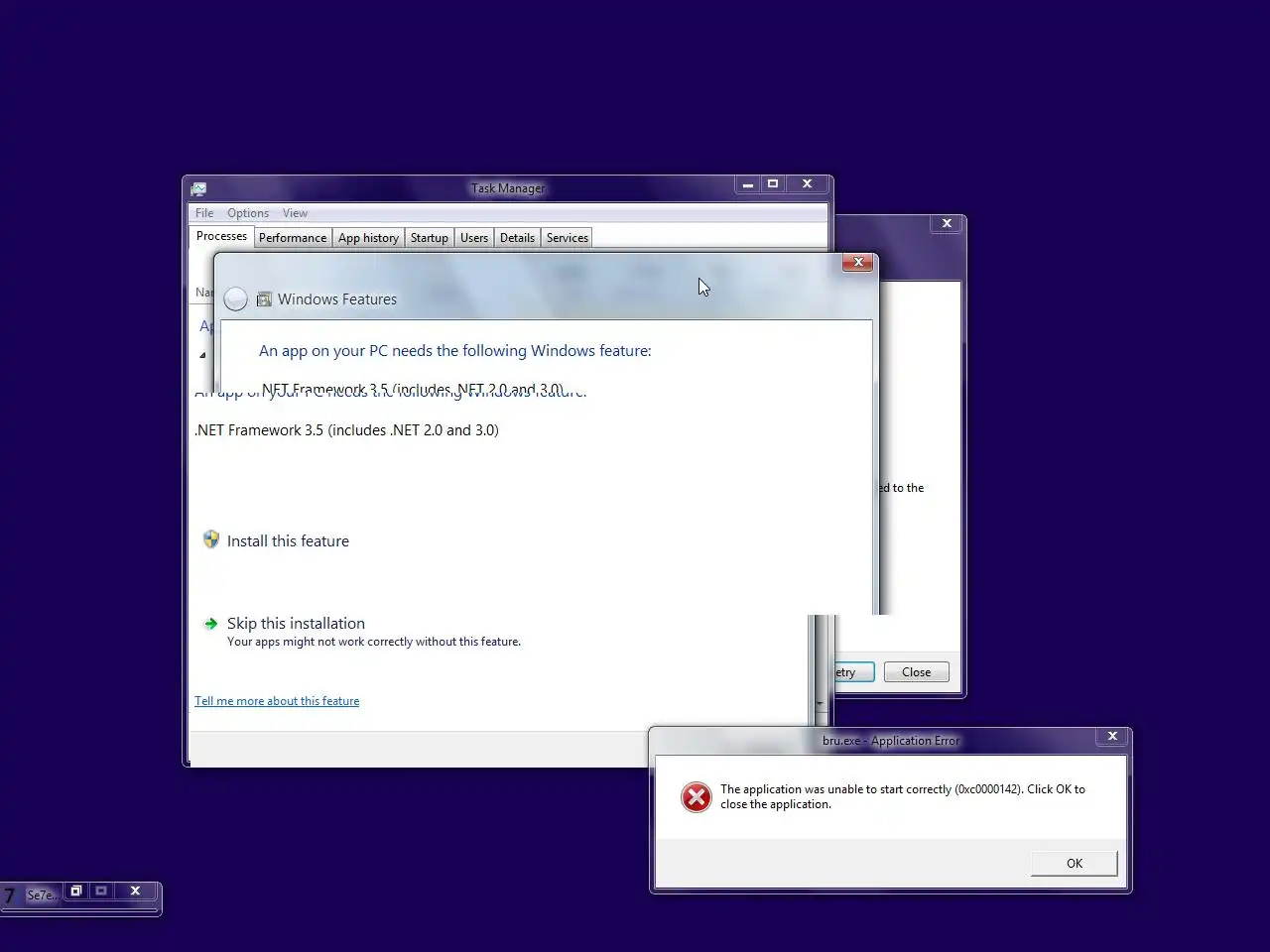Click the 'An app on your PC needs' heading
Image resolution: width=1270 pixels, height=952 pixels.
tap(455, 351)
